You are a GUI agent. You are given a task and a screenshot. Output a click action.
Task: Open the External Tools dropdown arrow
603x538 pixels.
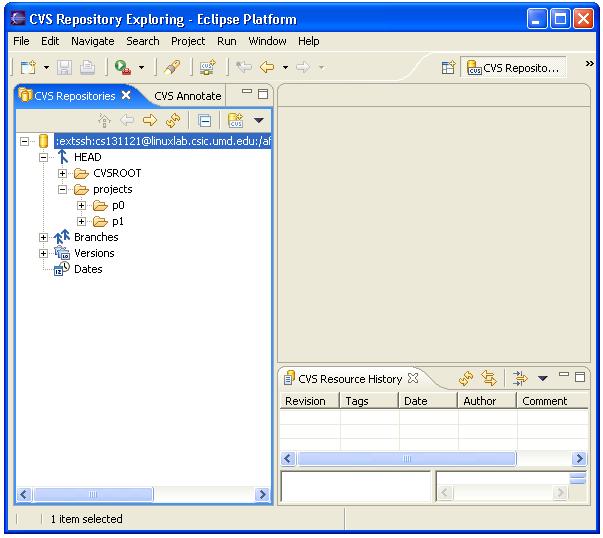click(142, 68)
